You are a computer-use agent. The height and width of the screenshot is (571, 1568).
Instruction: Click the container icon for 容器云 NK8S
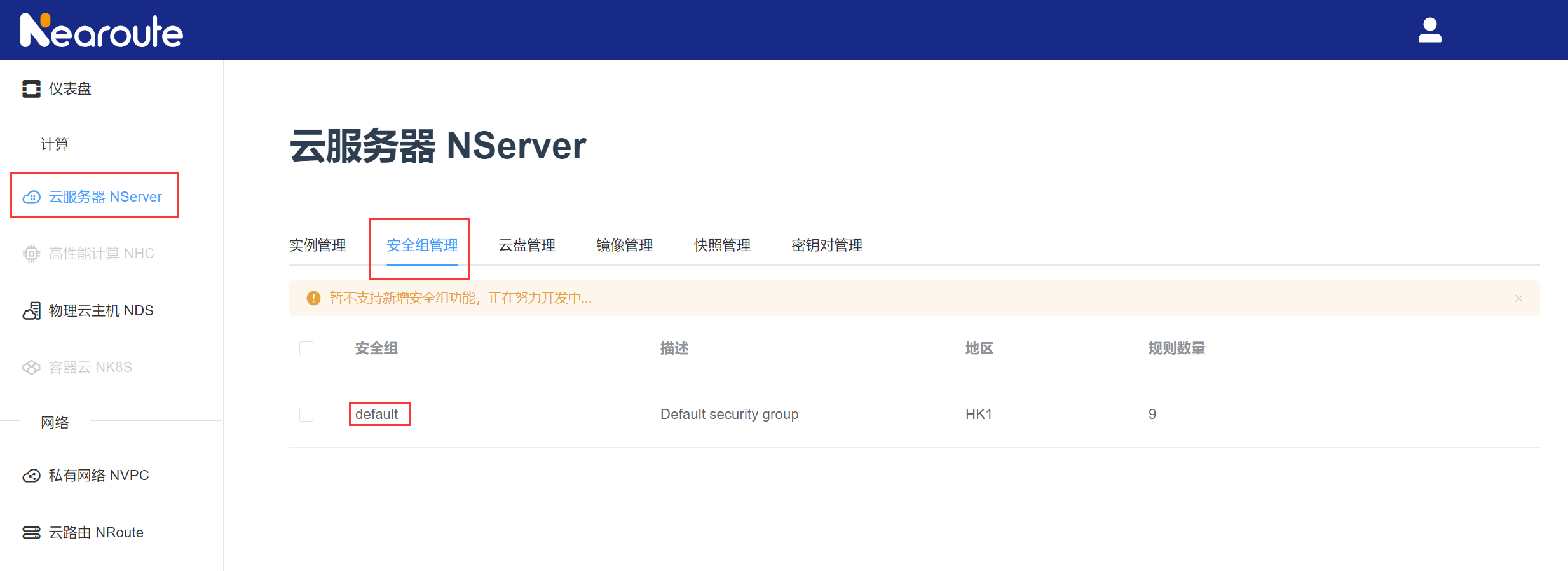tap(31, 368)
